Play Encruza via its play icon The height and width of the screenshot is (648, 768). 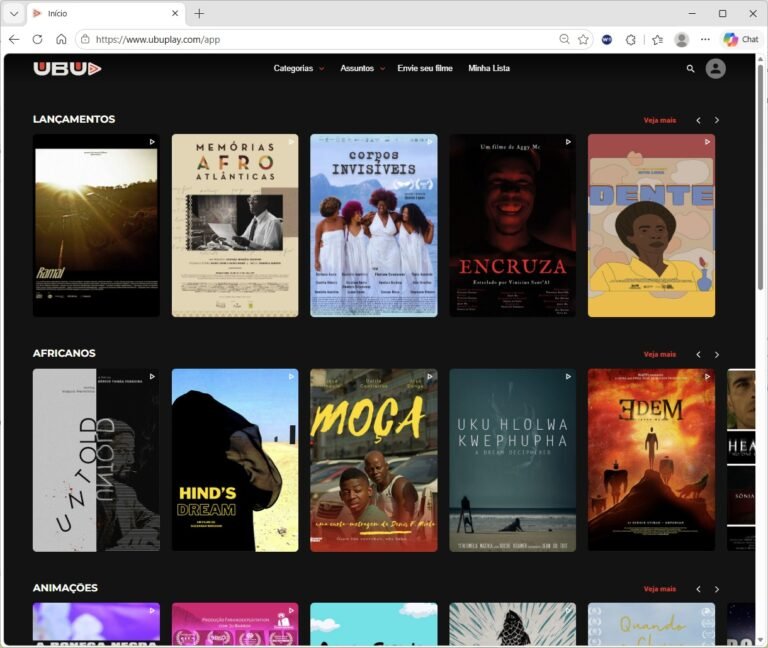[568, 142]
